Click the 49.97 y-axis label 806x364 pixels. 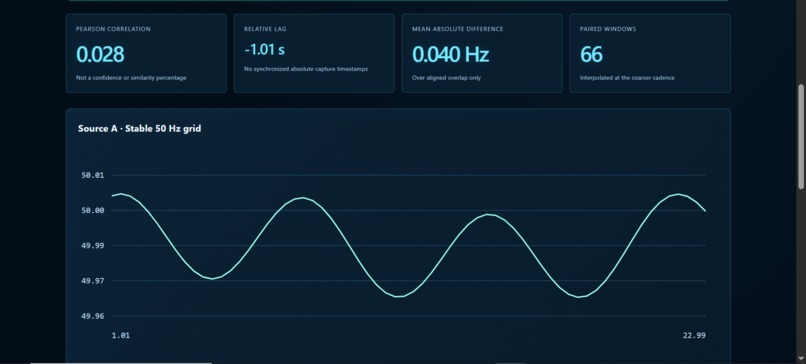(93, 281)
